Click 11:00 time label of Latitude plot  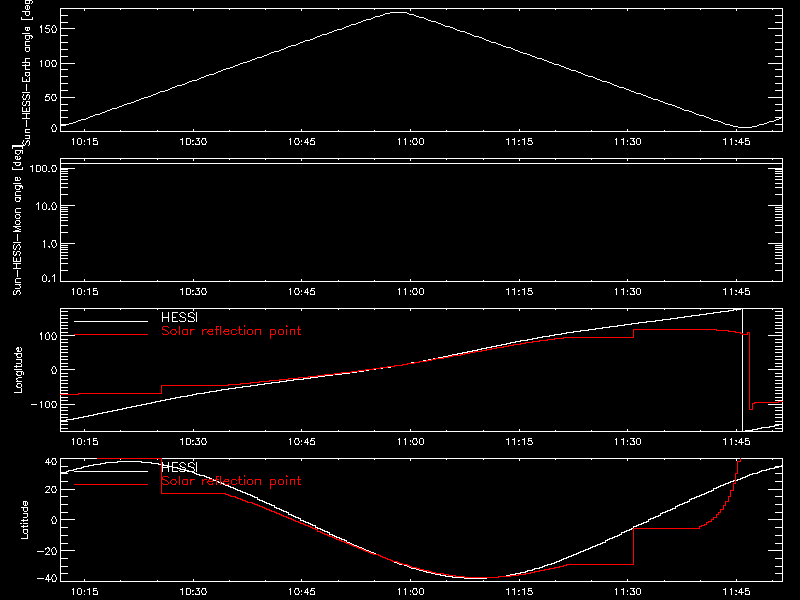(410, 592)
